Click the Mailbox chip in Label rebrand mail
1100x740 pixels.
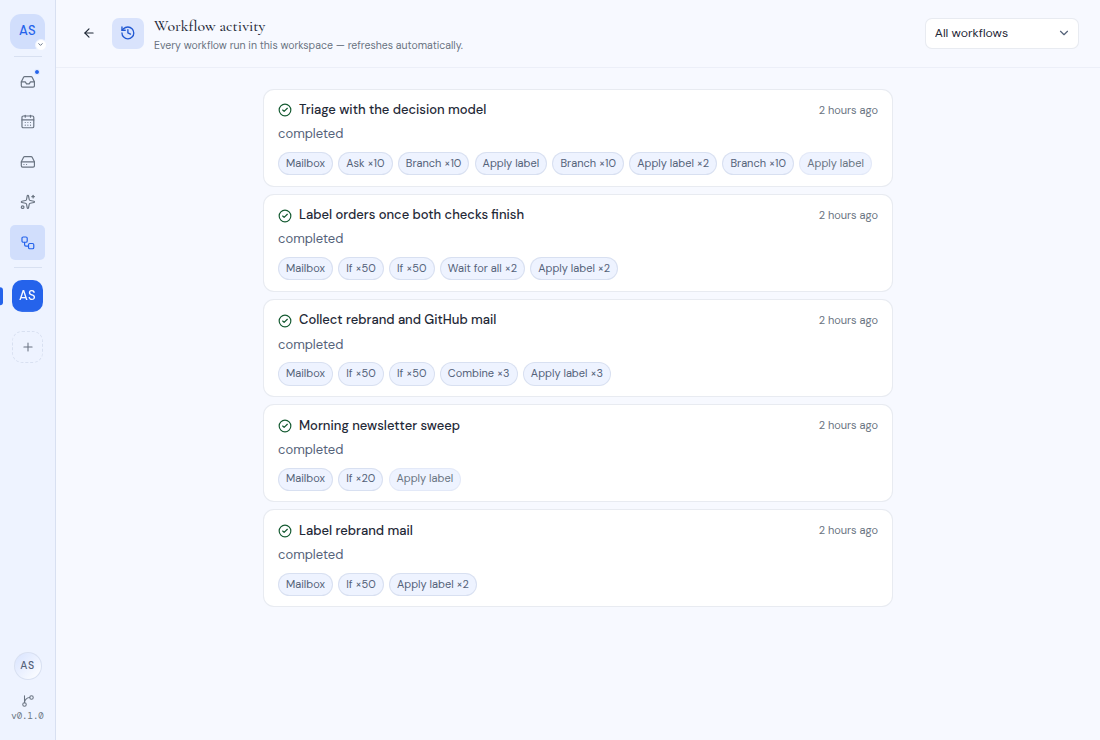coord(305,584)
